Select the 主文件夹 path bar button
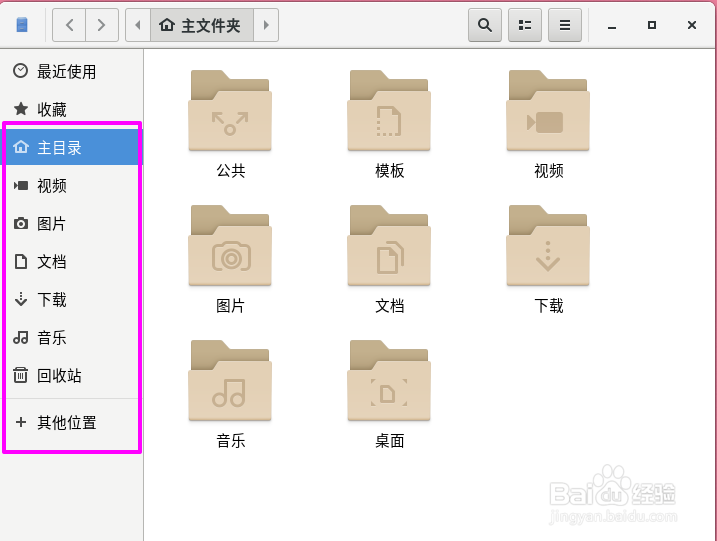Screen dimensions: 717x541 pos(202,25)
